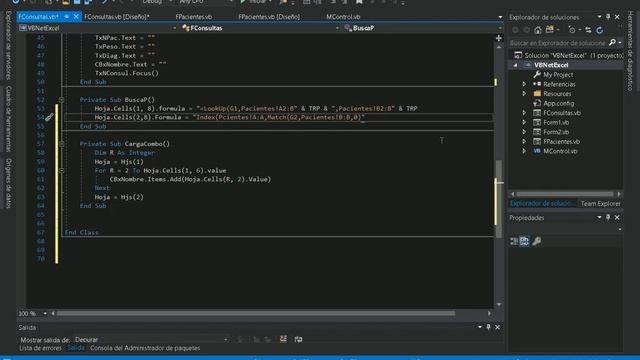The image size is (640, 360).
Task: Select the Explorador de soluciones bottom tab
Action: pos(542,203)
